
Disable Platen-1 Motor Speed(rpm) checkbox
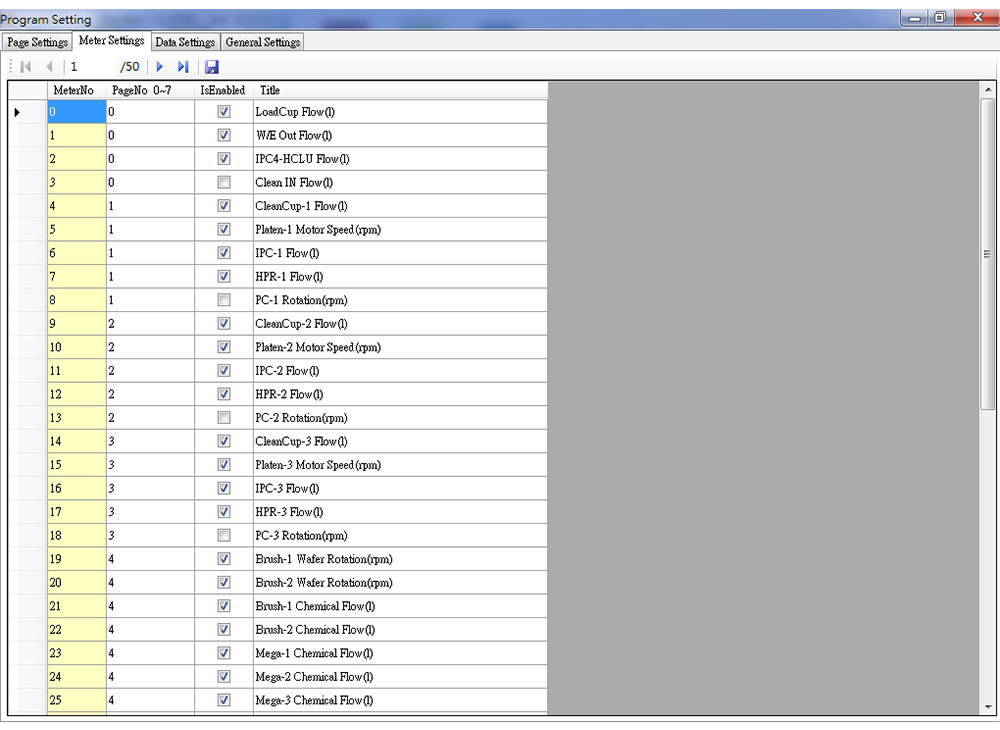pos(224,230)
